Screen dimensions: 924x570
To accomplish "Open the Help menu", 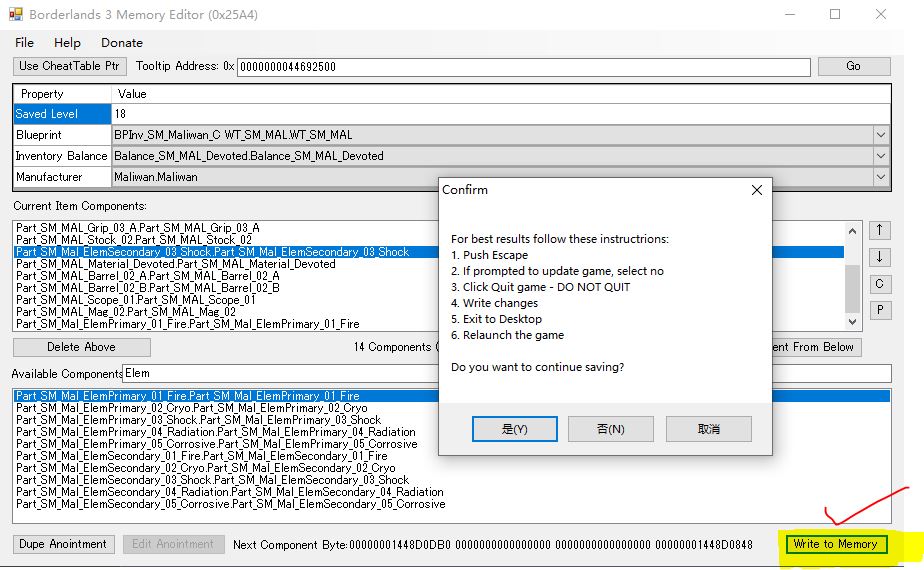I will point(67,42).
